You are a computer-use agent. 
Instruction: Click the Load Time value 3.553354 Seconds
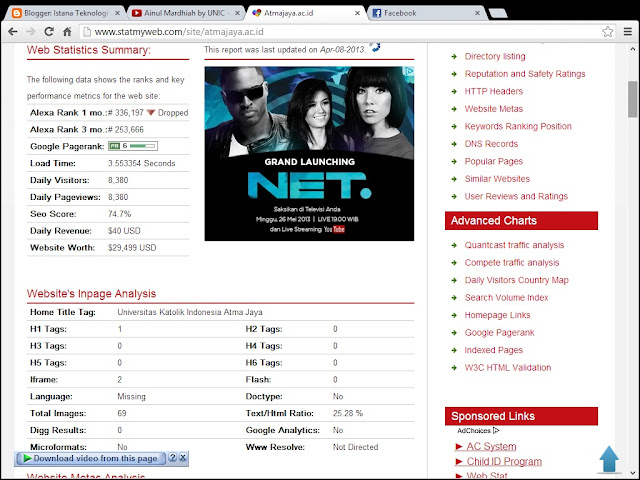pyautogui.click(x=141, y=163)
